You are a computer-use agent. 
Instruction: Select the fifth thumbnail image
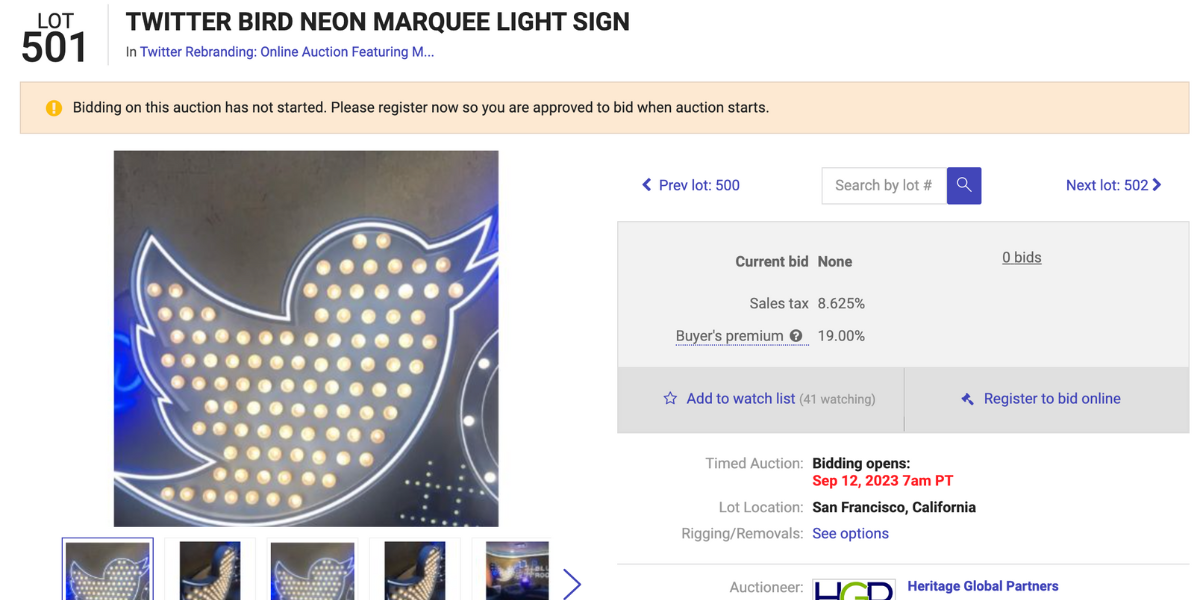click(517, 570)
